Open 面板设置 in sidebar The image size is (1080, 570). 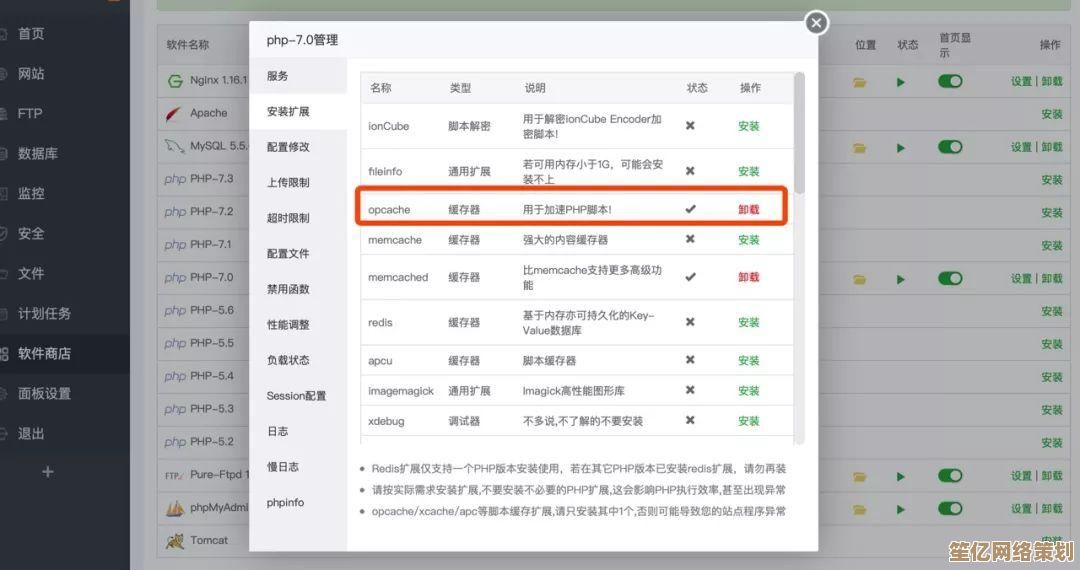pos(44,393)
